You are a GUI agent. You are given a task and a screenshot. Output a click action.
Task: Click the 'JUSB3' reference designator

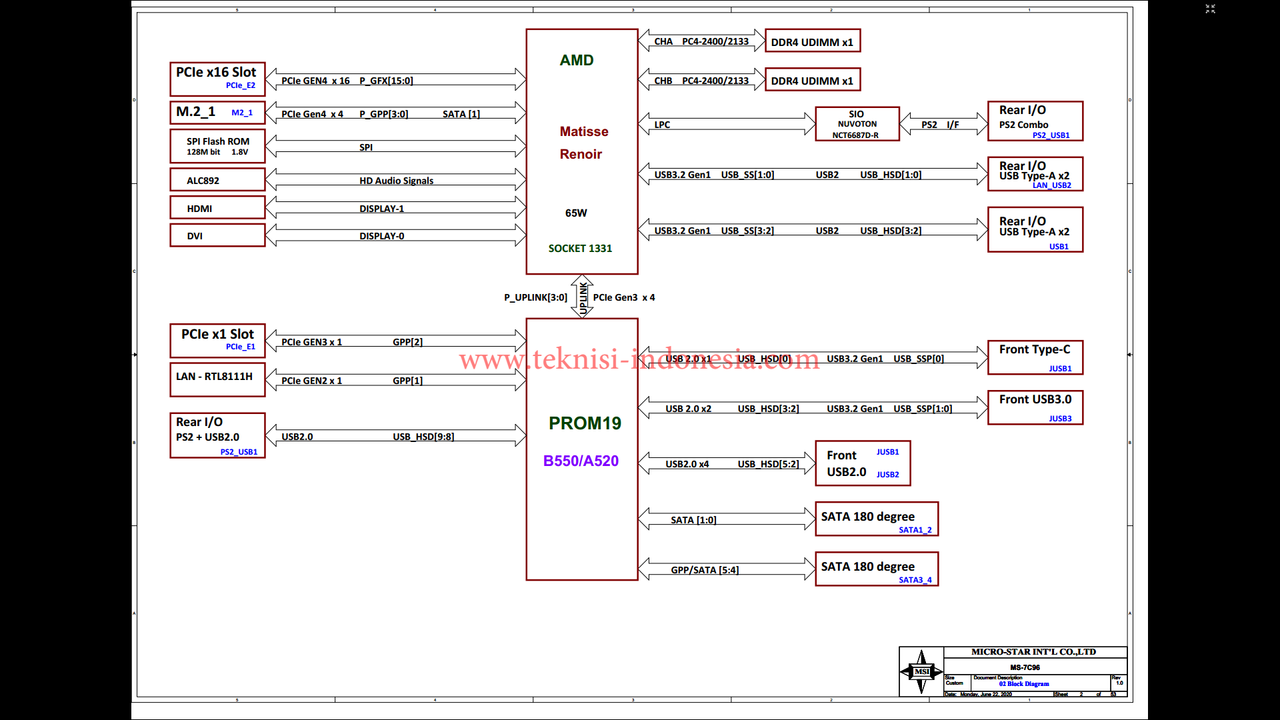[x=1060, y=419]
